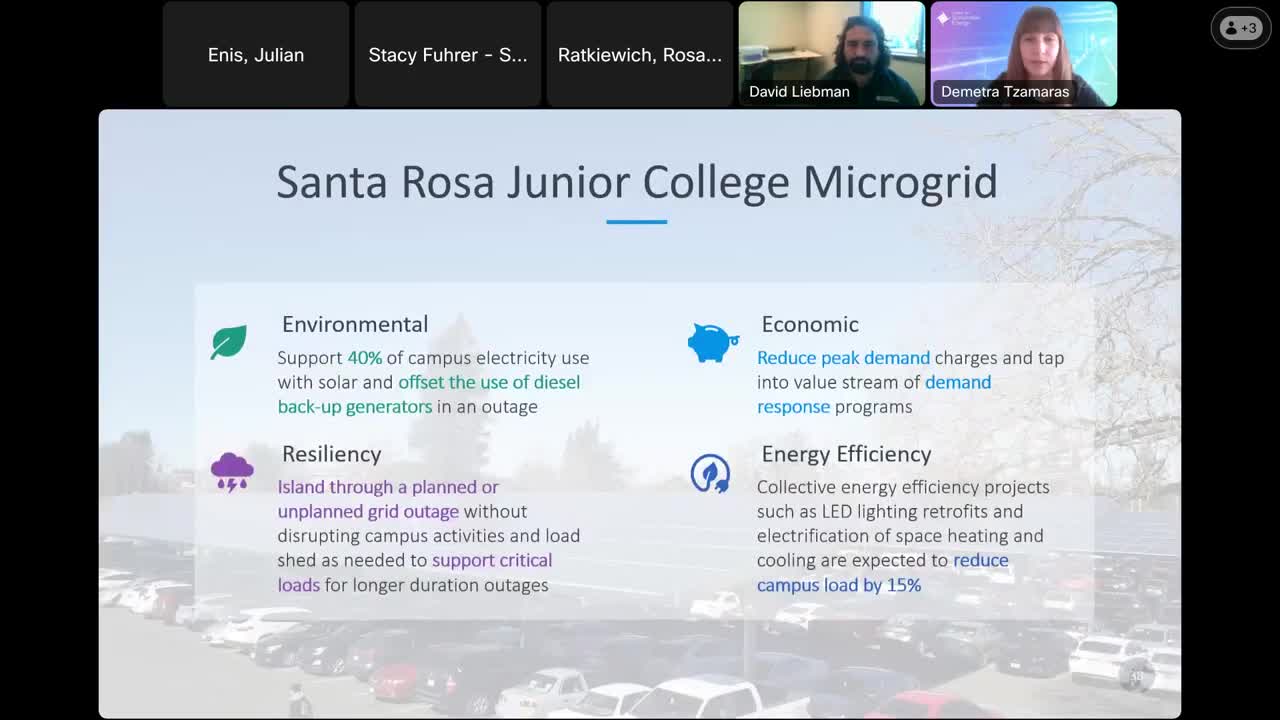Select the coin slot on the piggy bank icon
Image resolution: width=1280 pixels, height=720 pixels.
click(x=713, y=329)
